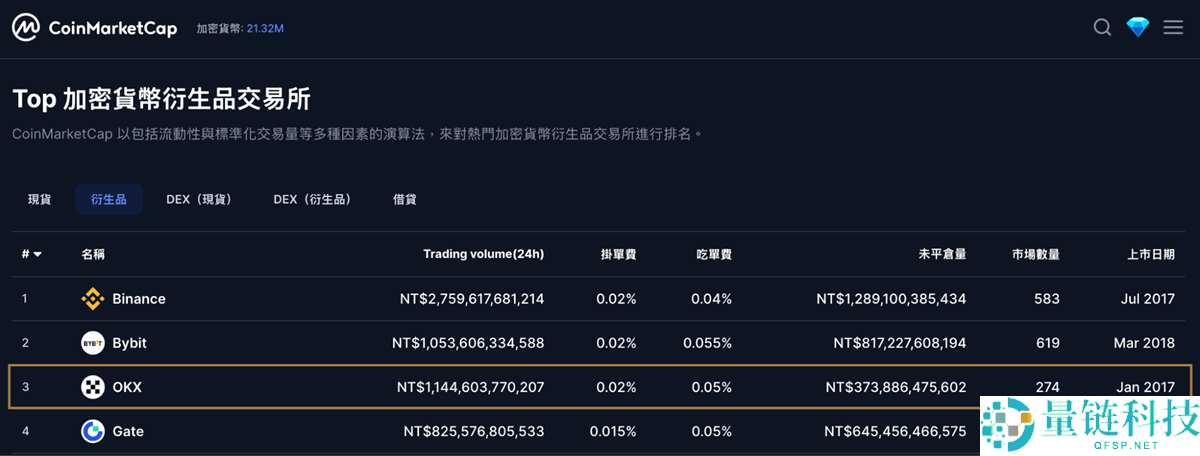Sort by 上市日期 column header
This screenshot has height=456, width=1200.
click(x=1150, y=254)
